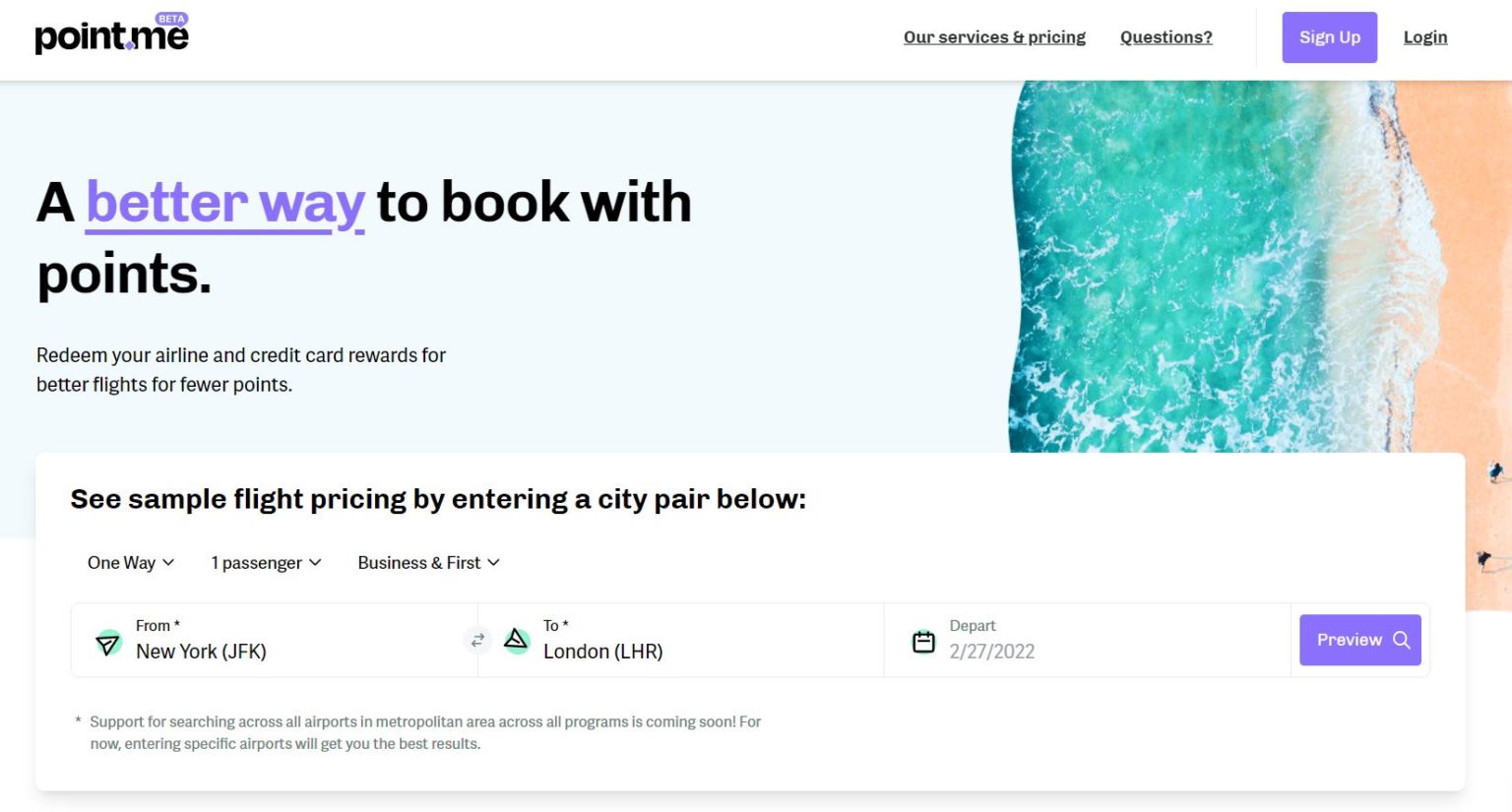
Task: Expand the 1 passenger selector
Action: click(264, 562)
